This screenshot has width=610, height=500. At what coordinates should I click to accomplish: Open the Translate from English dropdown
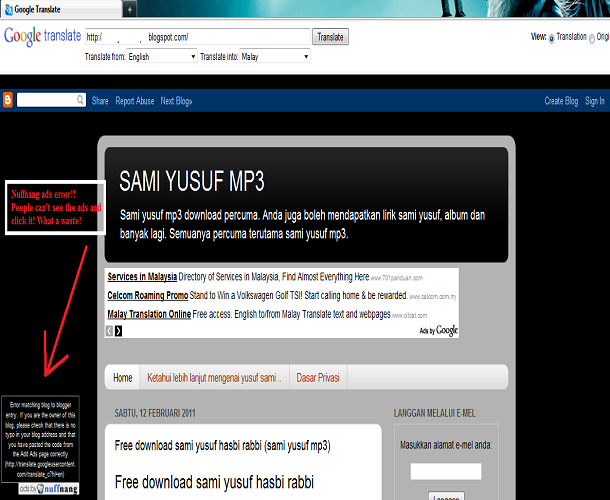click(x=162, y=56)
